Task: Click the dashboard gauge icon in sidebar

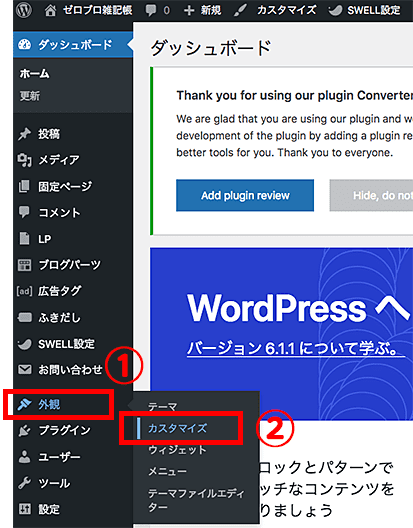Action: tap(24, 44)
